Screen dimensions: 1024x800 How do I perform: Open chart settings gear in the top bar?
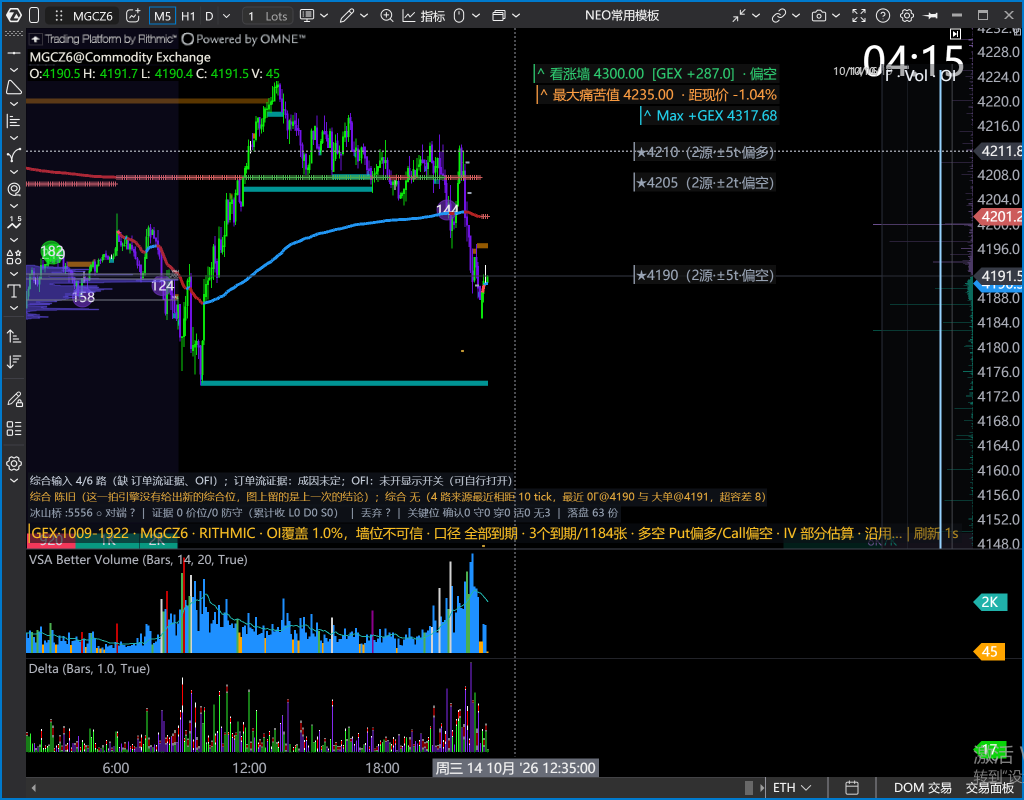point(906,16)
